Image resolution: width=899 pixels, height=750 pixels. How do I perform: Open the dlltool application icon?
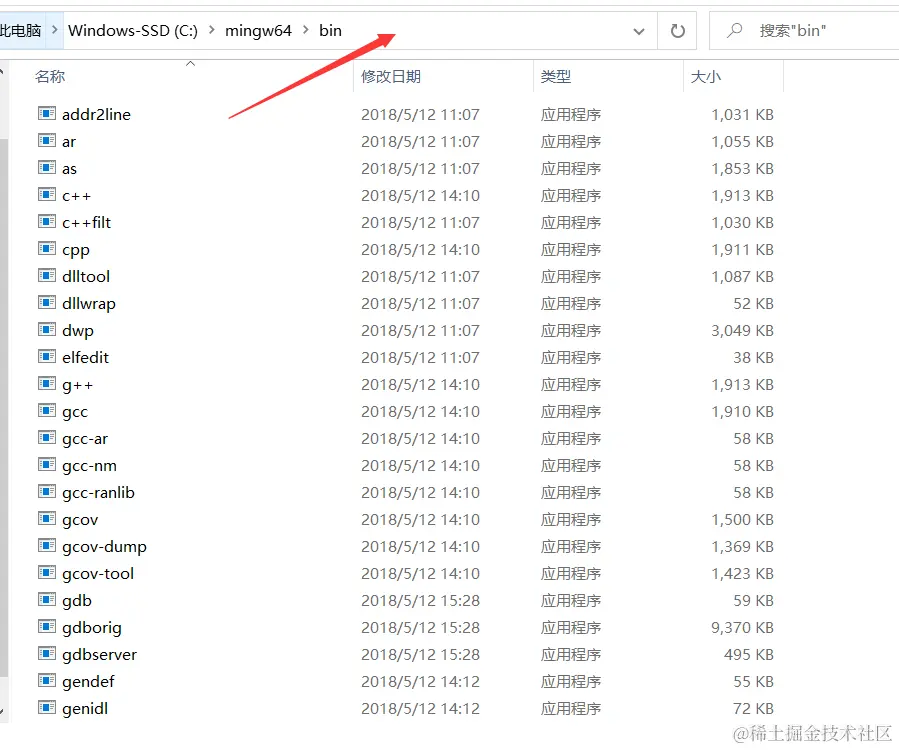point(46,276)
